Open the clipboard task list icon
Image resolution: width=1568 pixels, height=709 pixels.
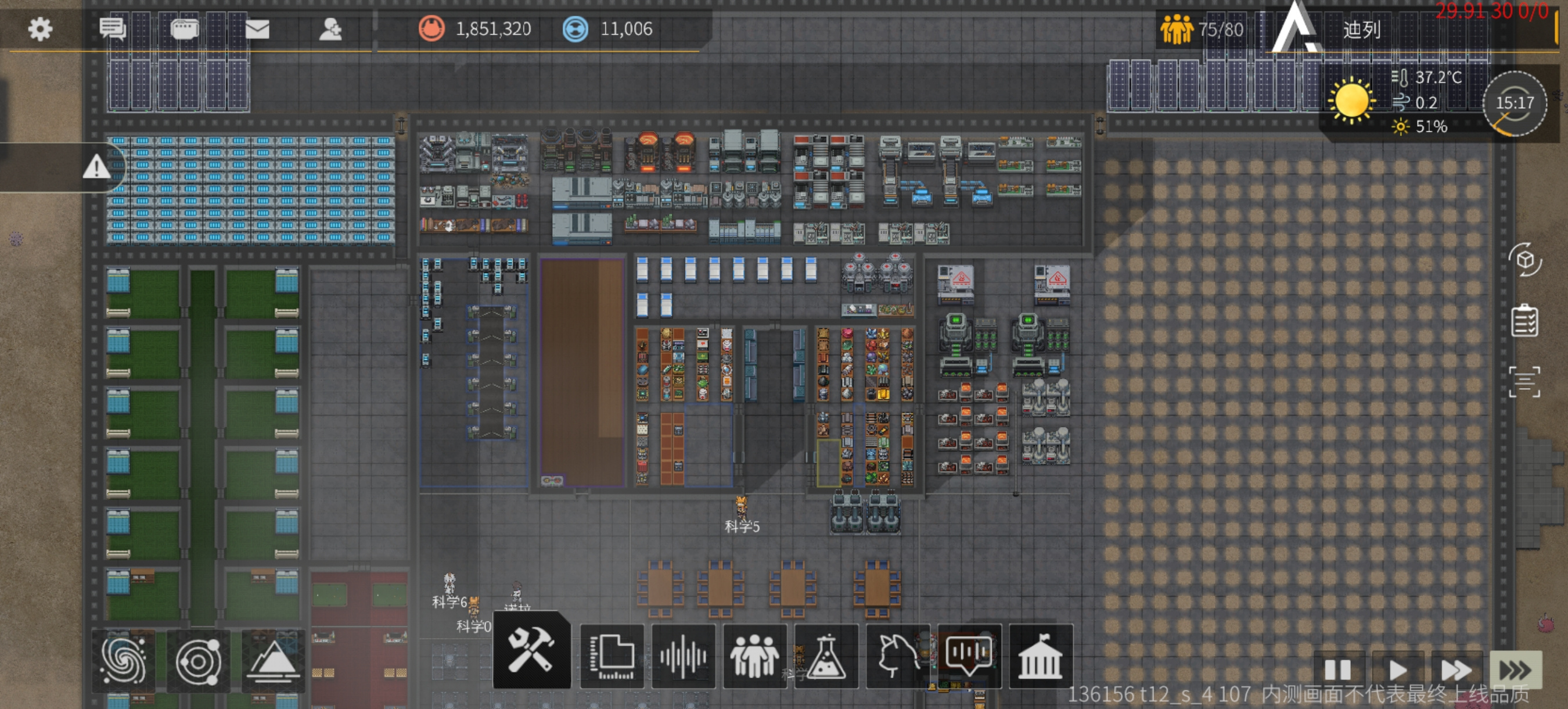click(1525, 320)
